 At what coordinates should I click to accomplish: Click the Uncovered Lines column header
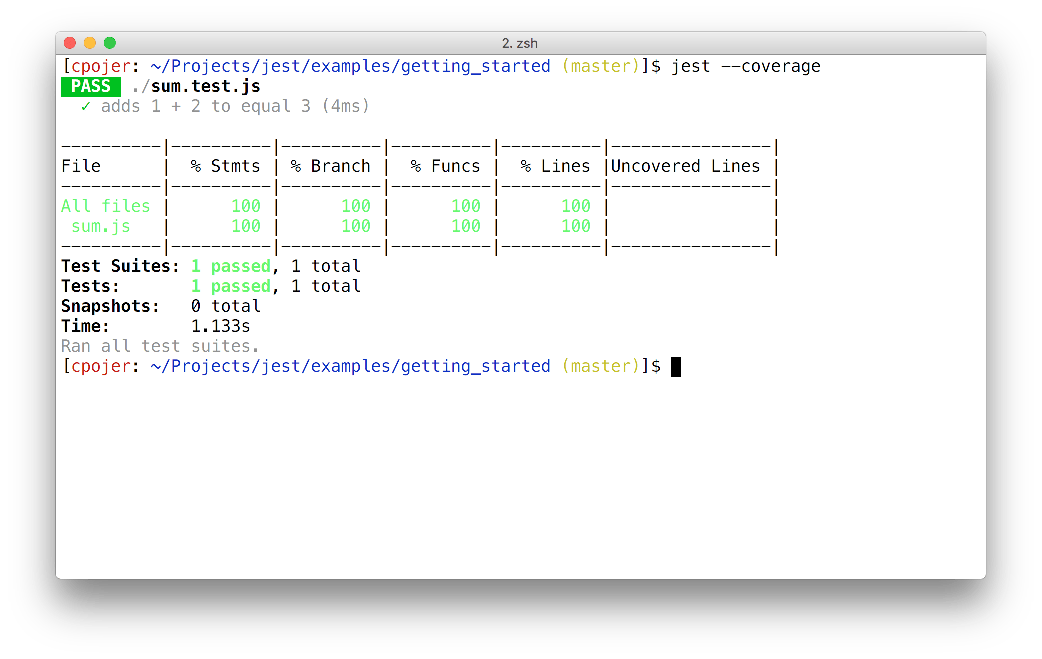point(685,166)
